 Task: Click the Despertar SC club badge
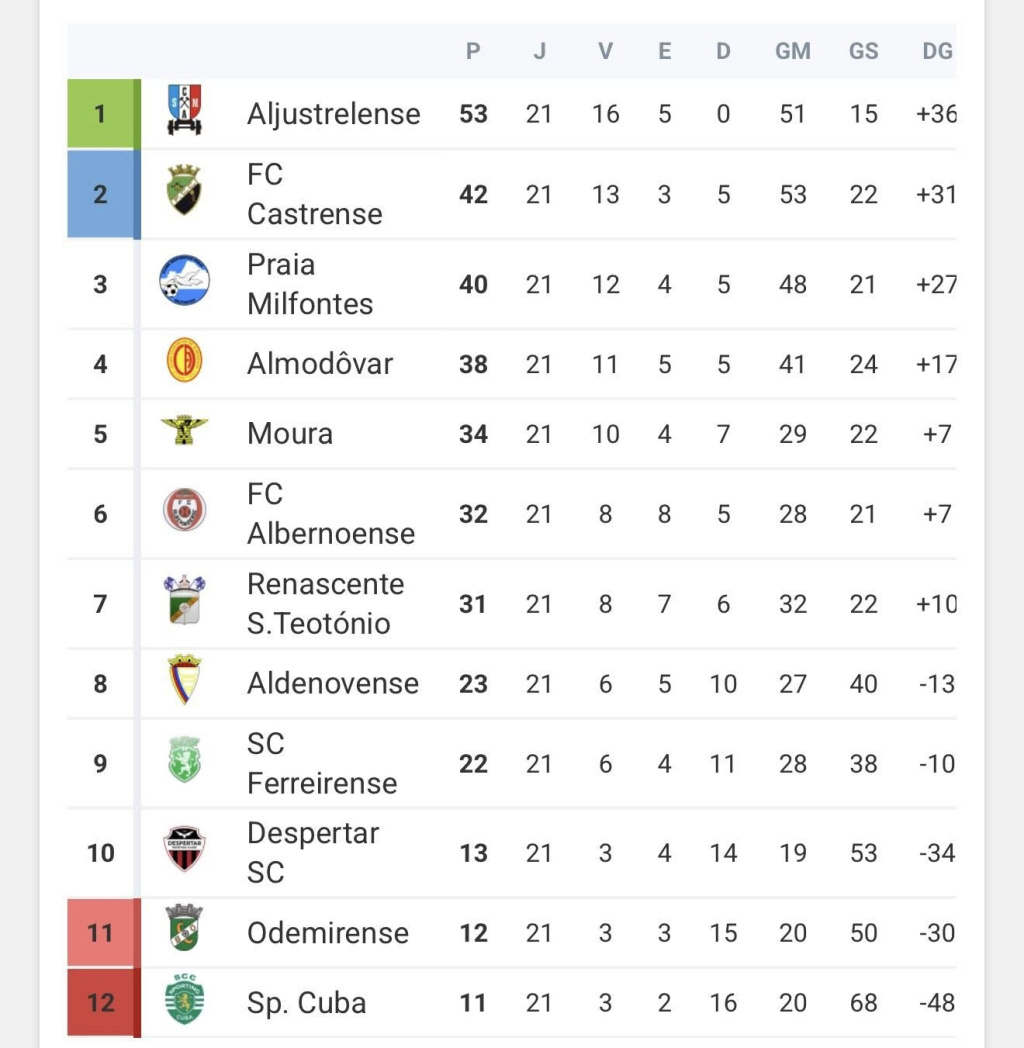[184, 851]
